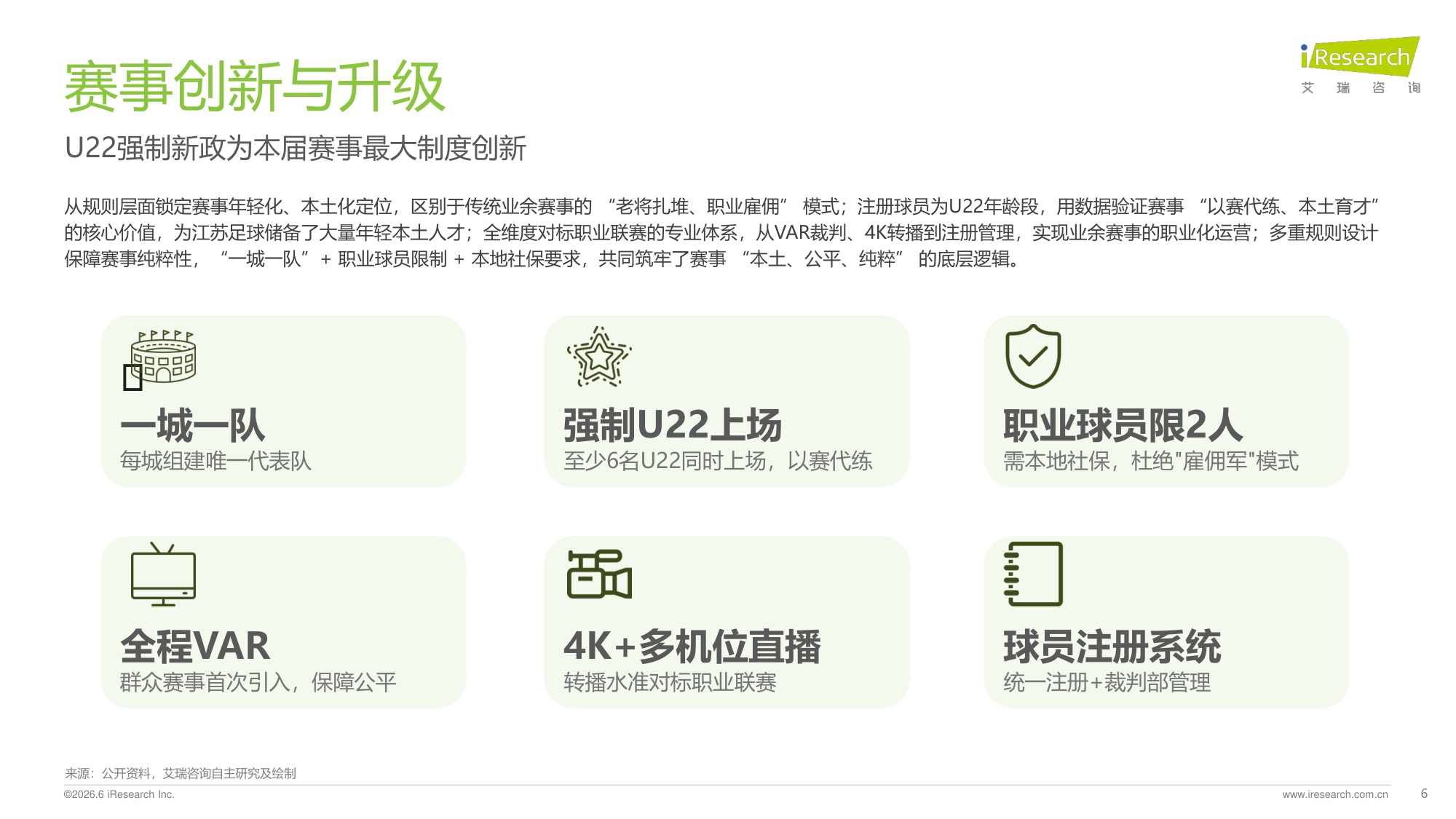
Task: Click the notebook icon above 球员注册系统
Action: tap(1033, 574)
